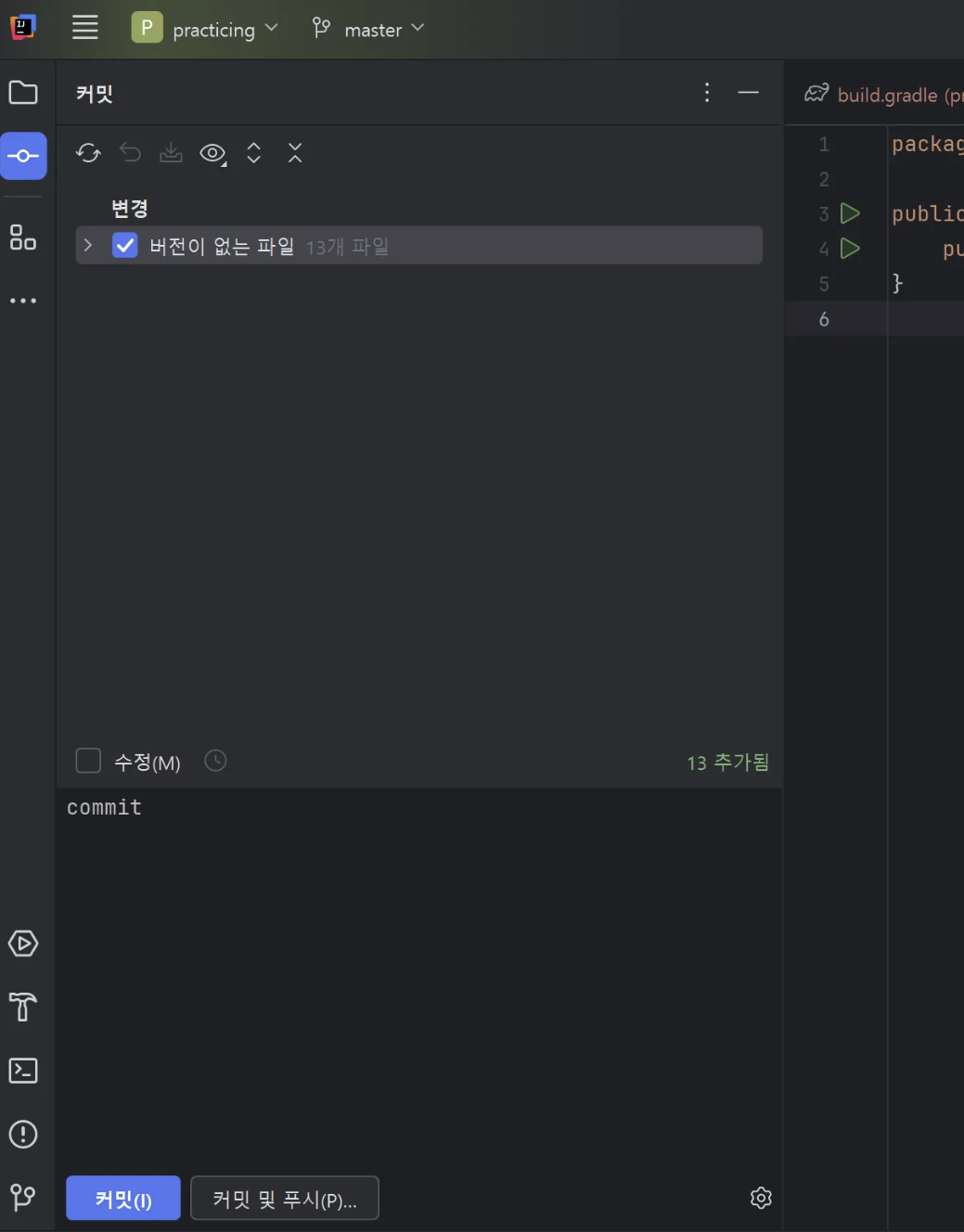Open the Project folder tool window
This screenshot has height=1232, width=964.
(23, 93)
